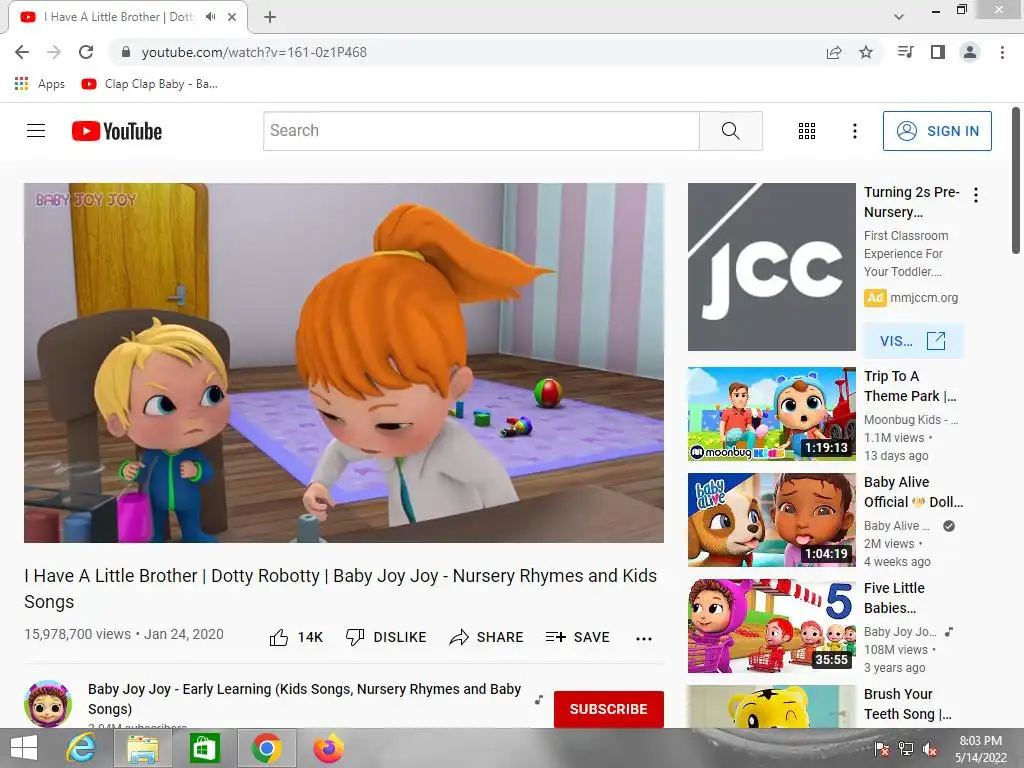
Task: Click the VIS... visit site button
Action: [913, 340]
